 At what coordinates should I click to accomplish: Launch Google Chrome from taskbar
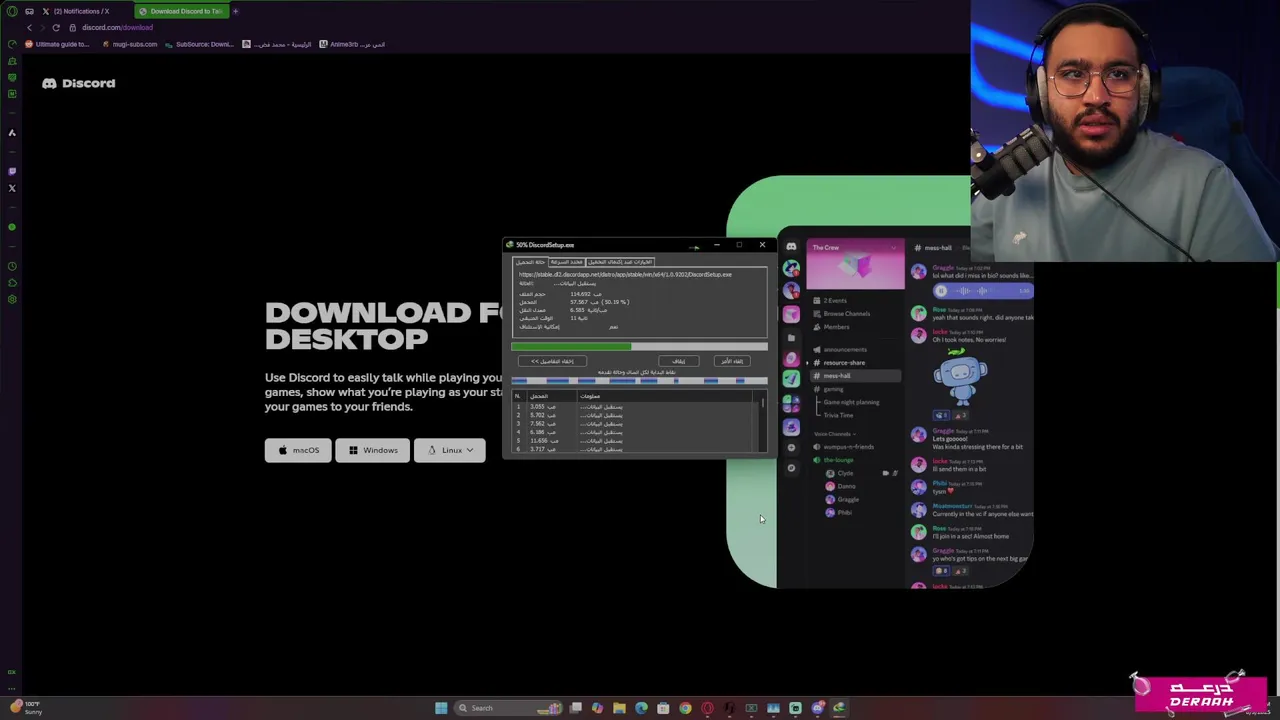(x=685, y=708)
